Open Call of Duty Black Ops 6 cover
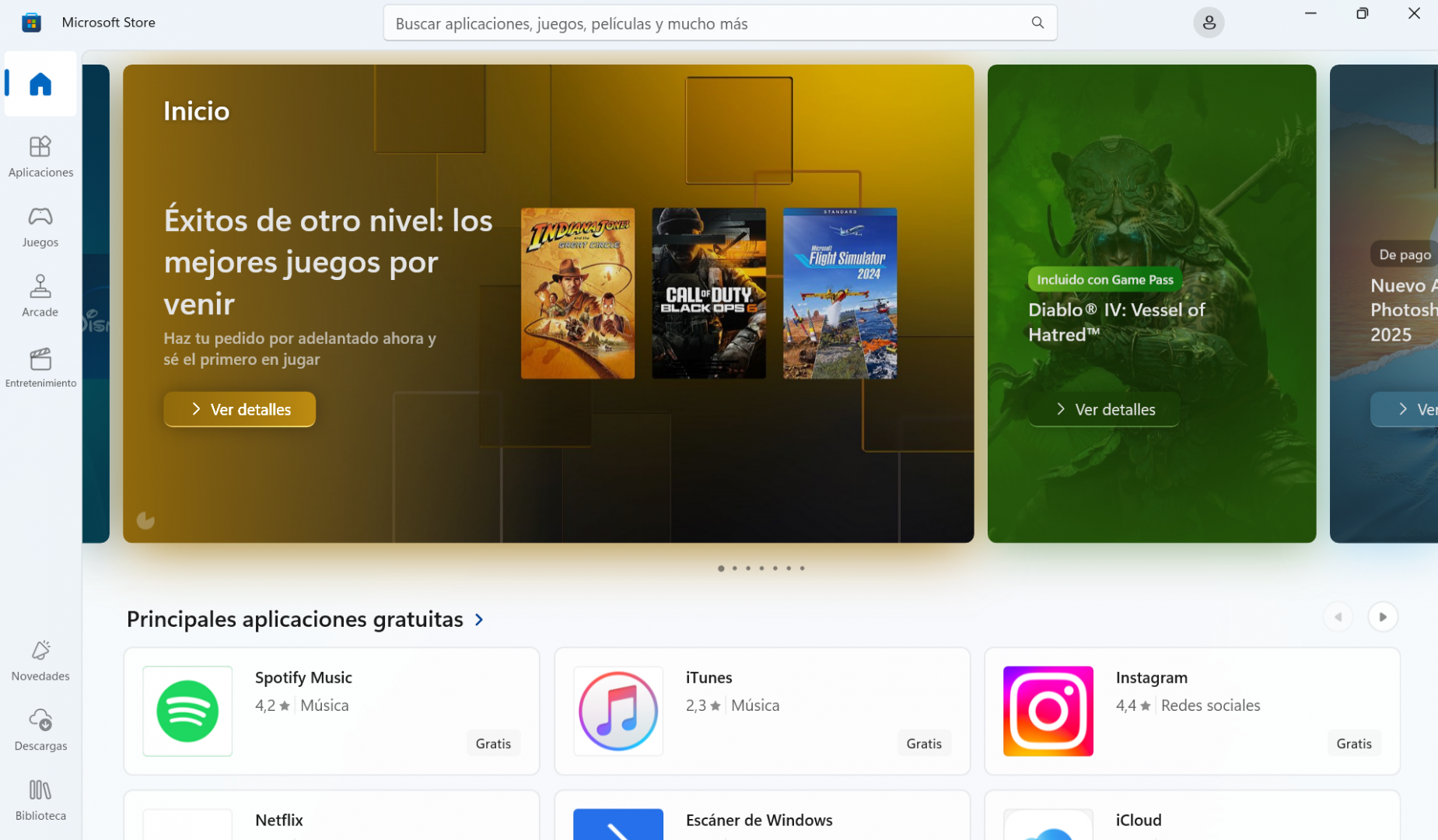The image size is (1438, 840). click(x=708, y=293)
